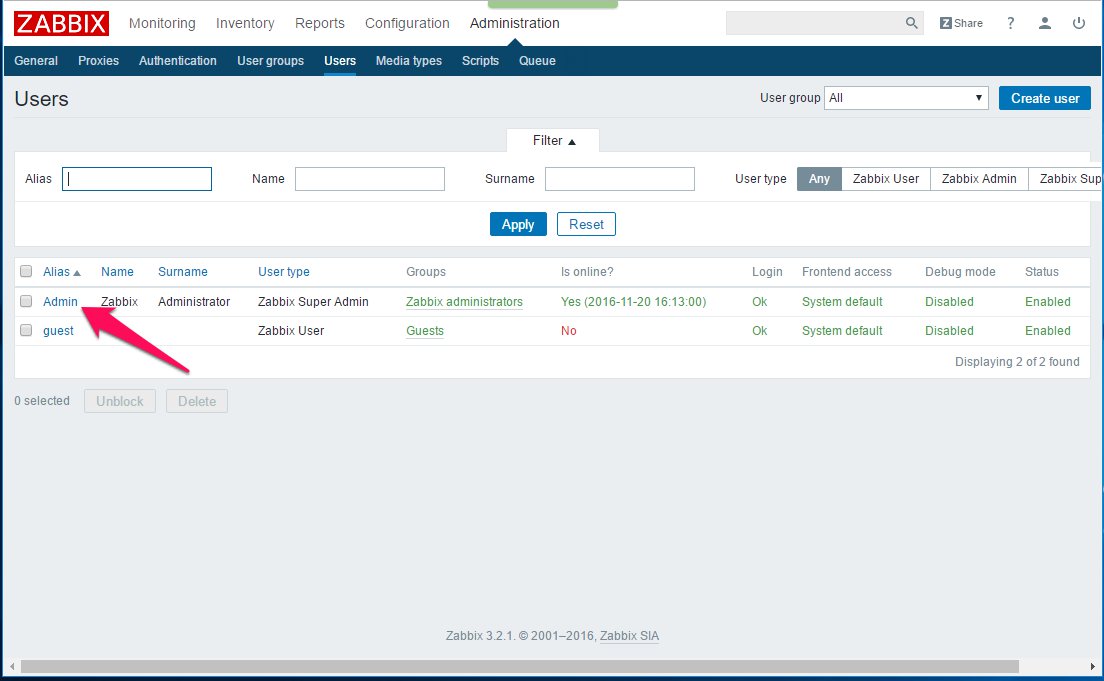
Task: Focus the Alias filter field
Action: (x=137, y=179)
